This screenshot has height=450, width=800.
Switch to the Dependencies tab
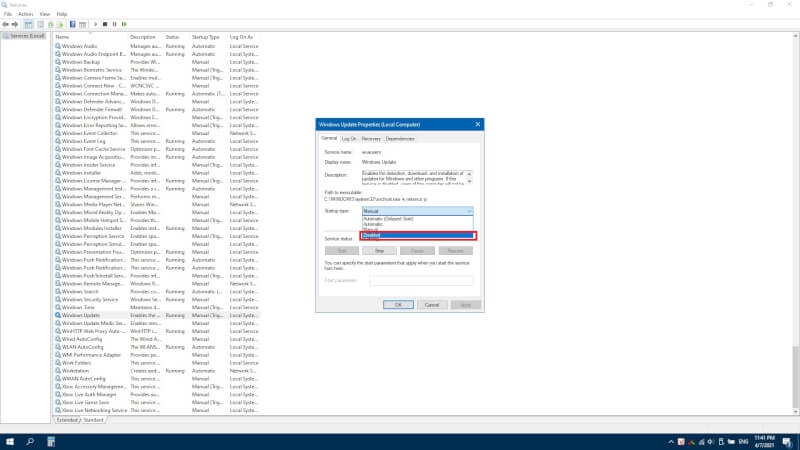[x=400, y=139]
